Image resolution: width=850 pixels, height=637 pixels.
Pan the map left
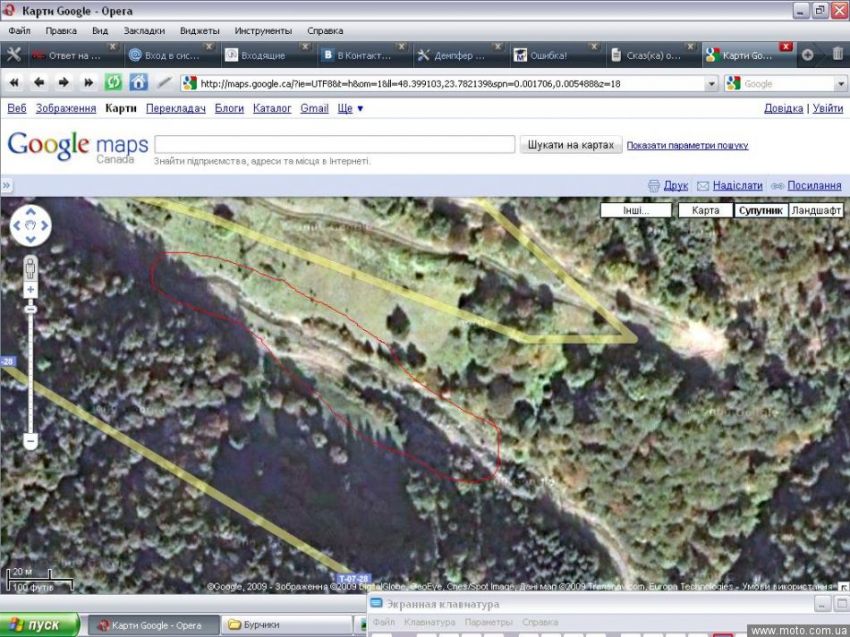tap(16, 226)
